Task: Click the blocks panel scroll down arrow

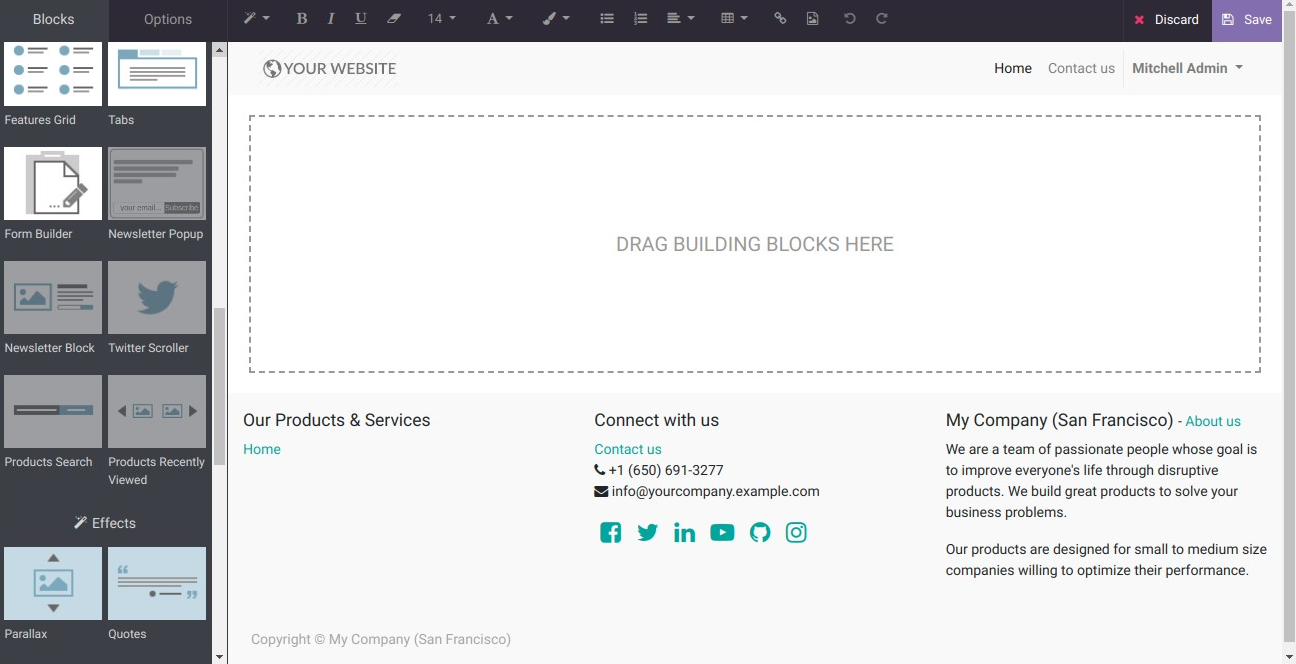Action: (219, 657)
